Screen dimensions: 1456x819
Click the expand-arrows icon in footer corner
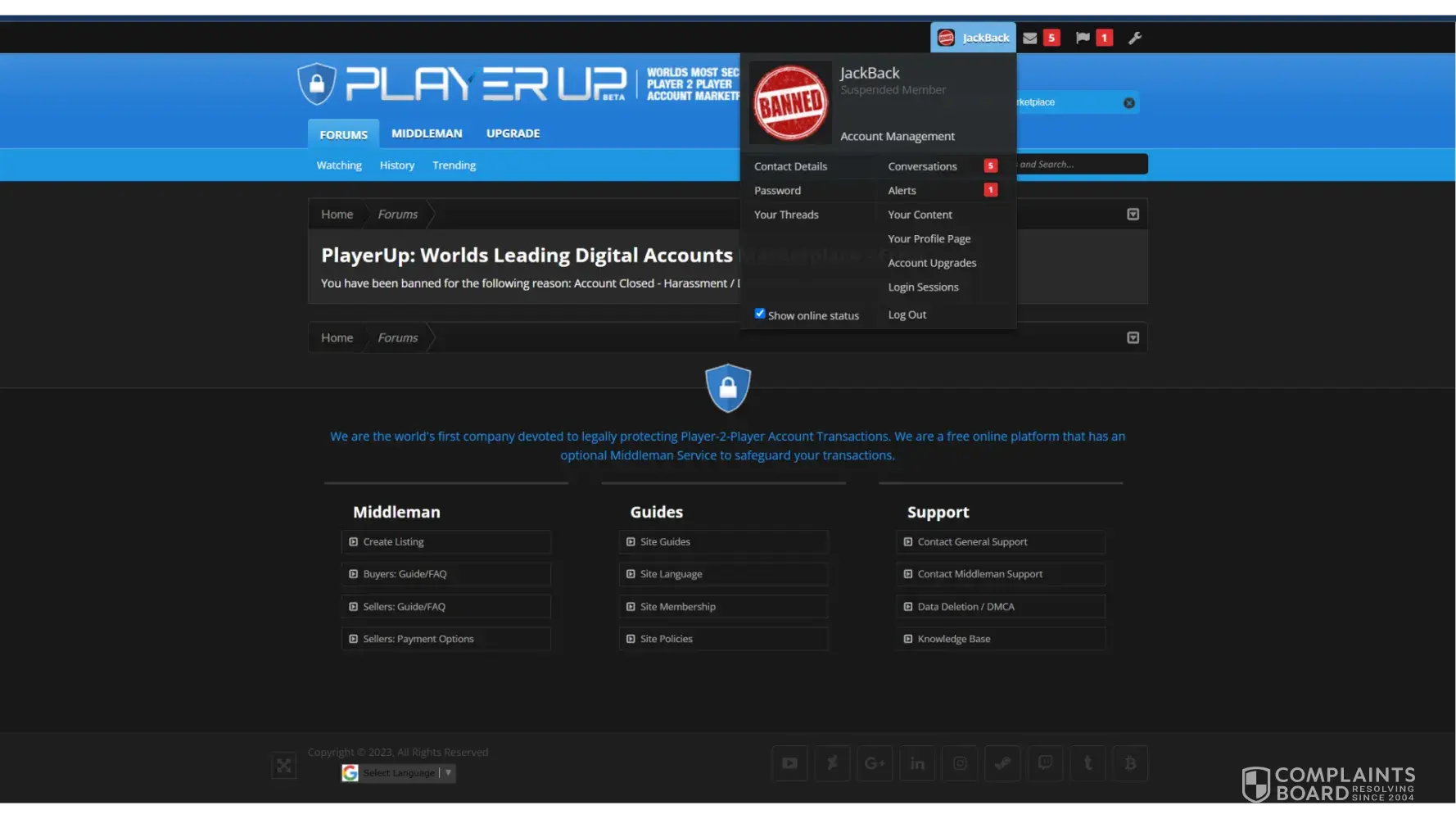pyautogui.click(x=284, y=766)
